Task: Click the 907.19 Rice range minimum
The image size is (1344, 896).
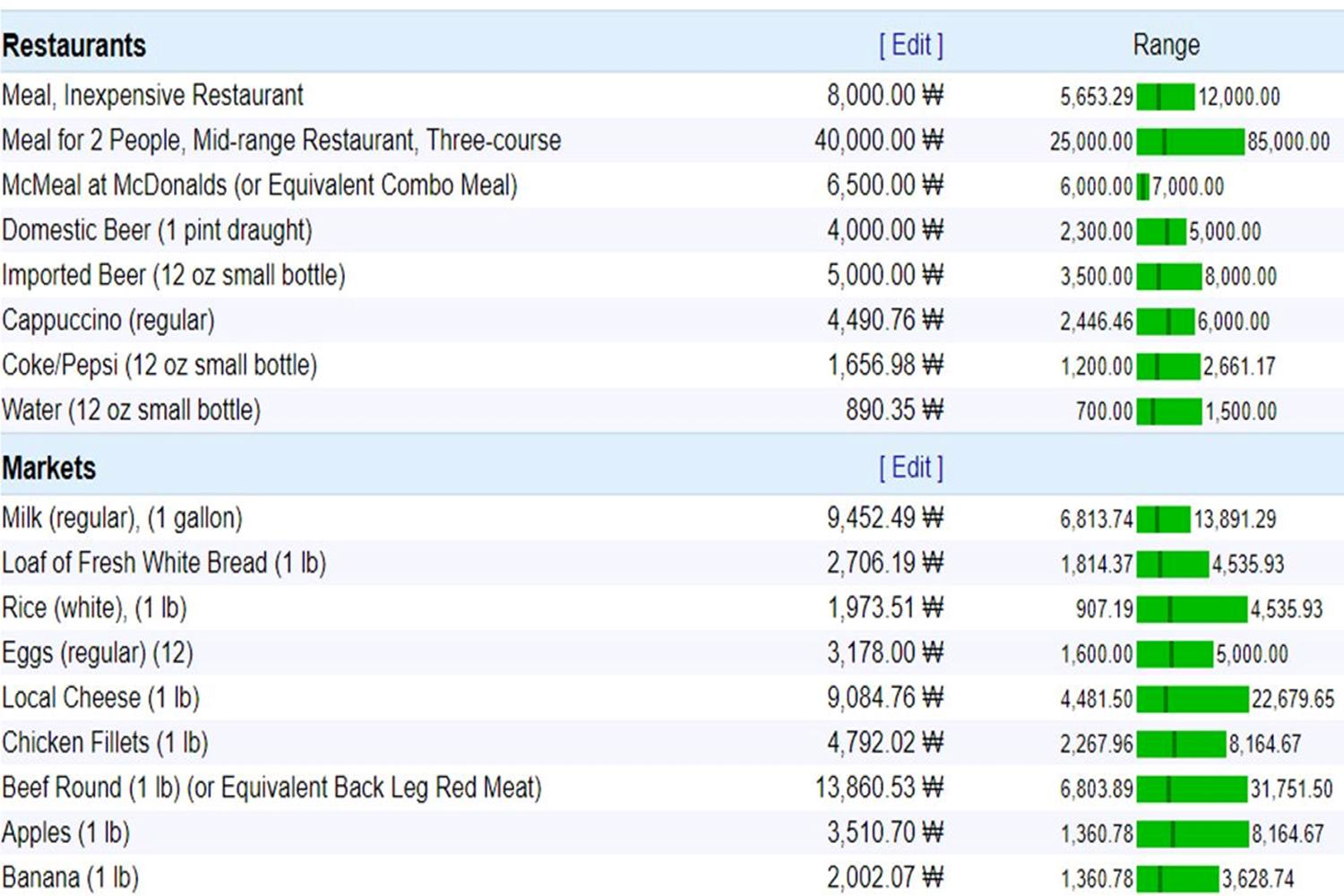Action: pyautogui.click(x=1105, y=610)
